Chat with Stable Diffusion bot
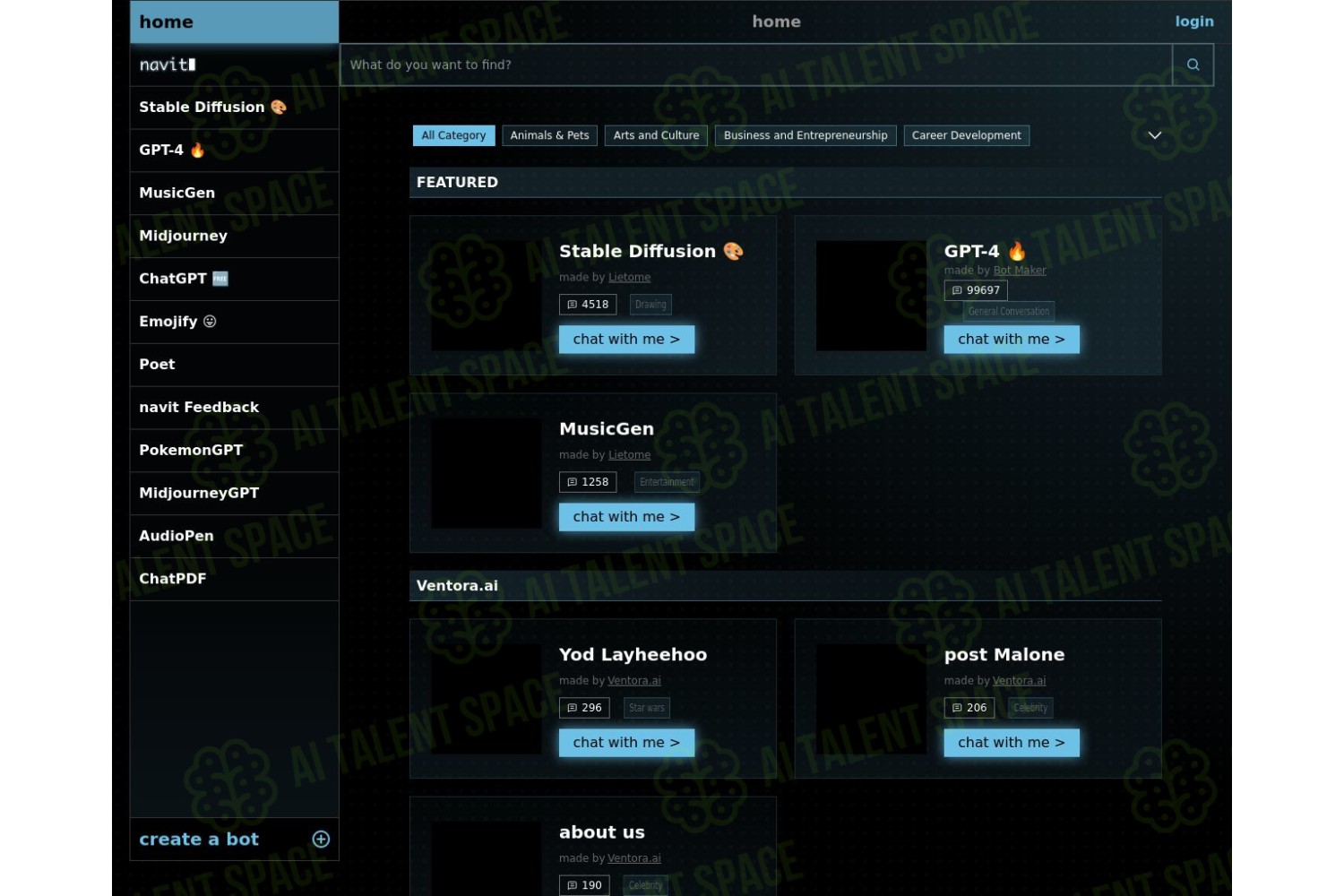Screen dimensions: 1344x896 click(x=626, y=340)
